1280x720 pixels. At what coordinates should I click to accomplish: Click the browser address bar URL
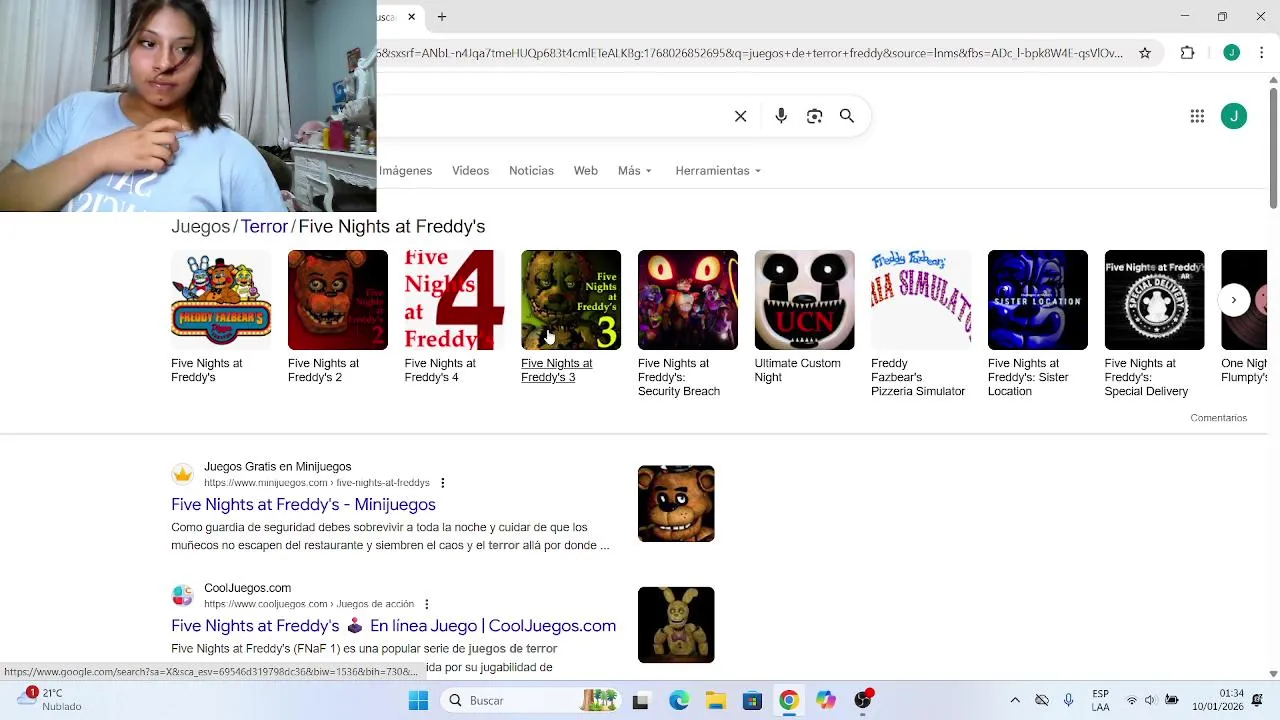click(x=750, y=53)
